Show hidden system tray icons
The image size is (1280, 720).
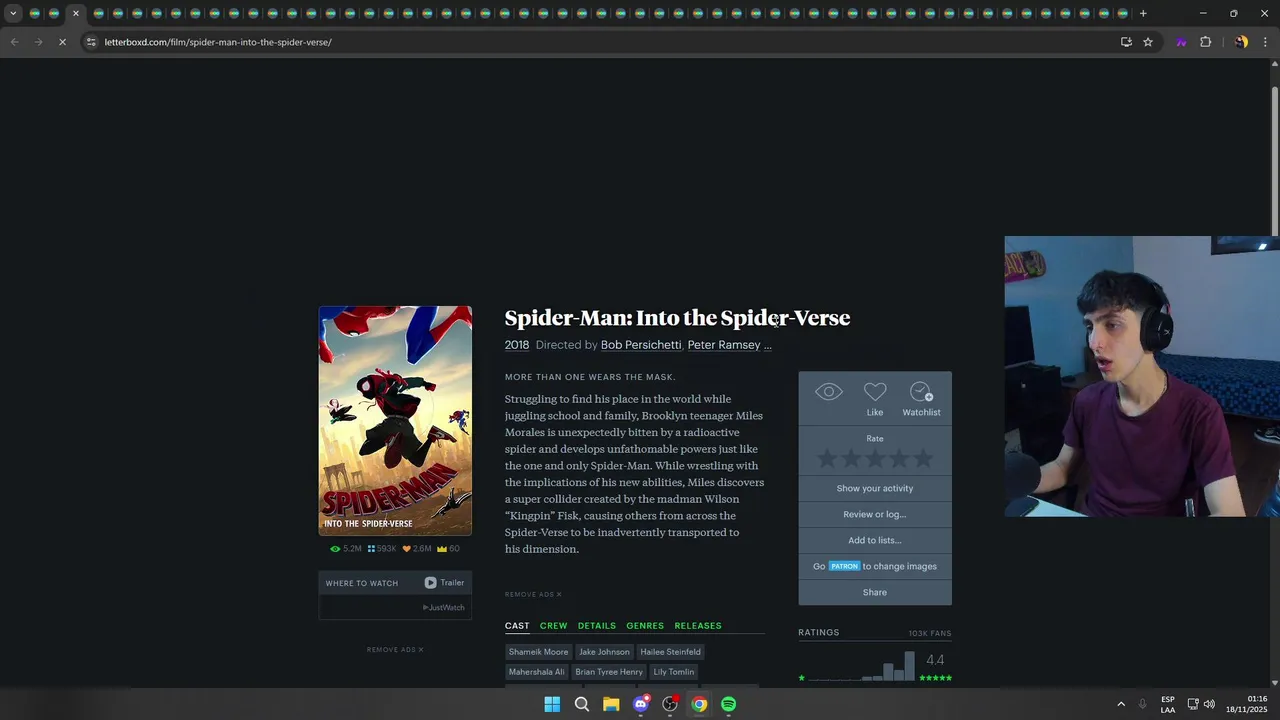1121,704
